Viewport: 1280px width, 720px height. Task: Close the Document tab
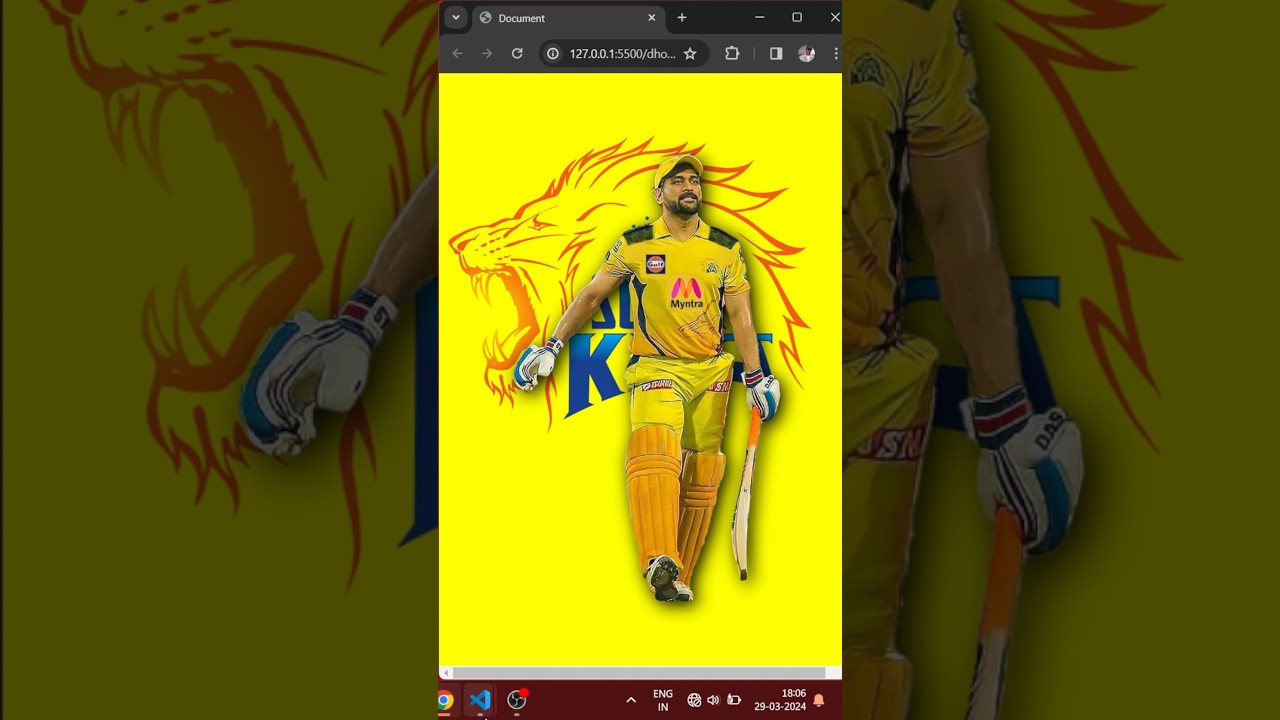652,18
